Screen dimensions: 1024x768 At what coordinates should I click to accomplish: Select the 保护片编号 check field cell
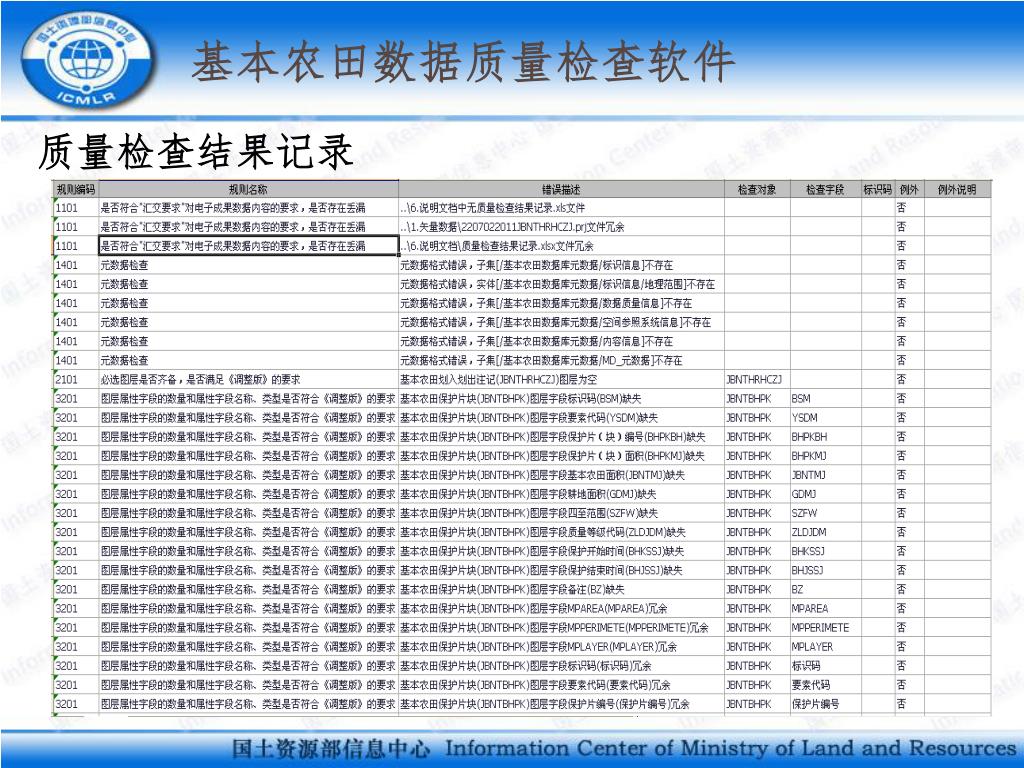coord(825,703)
